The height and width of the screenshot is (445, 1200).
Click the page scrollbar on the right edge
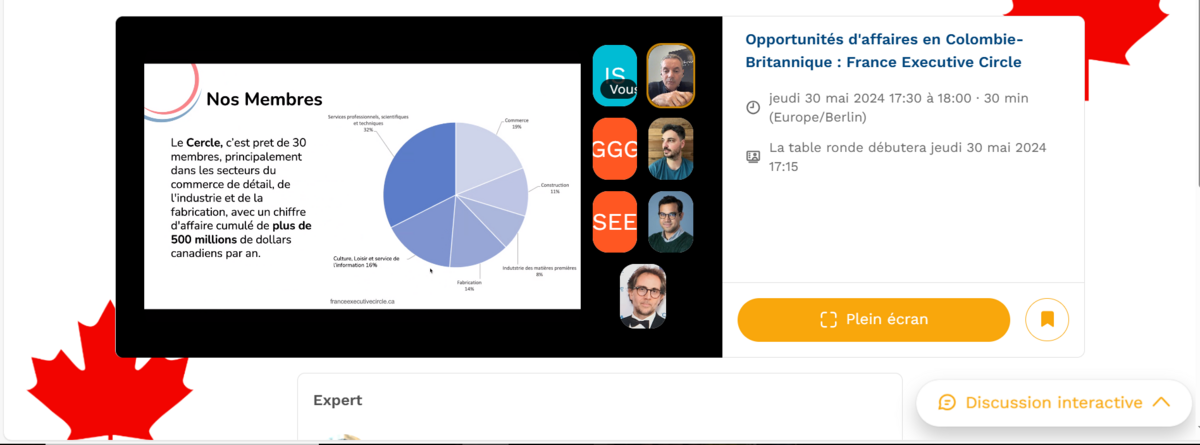tap(1195, 90)
